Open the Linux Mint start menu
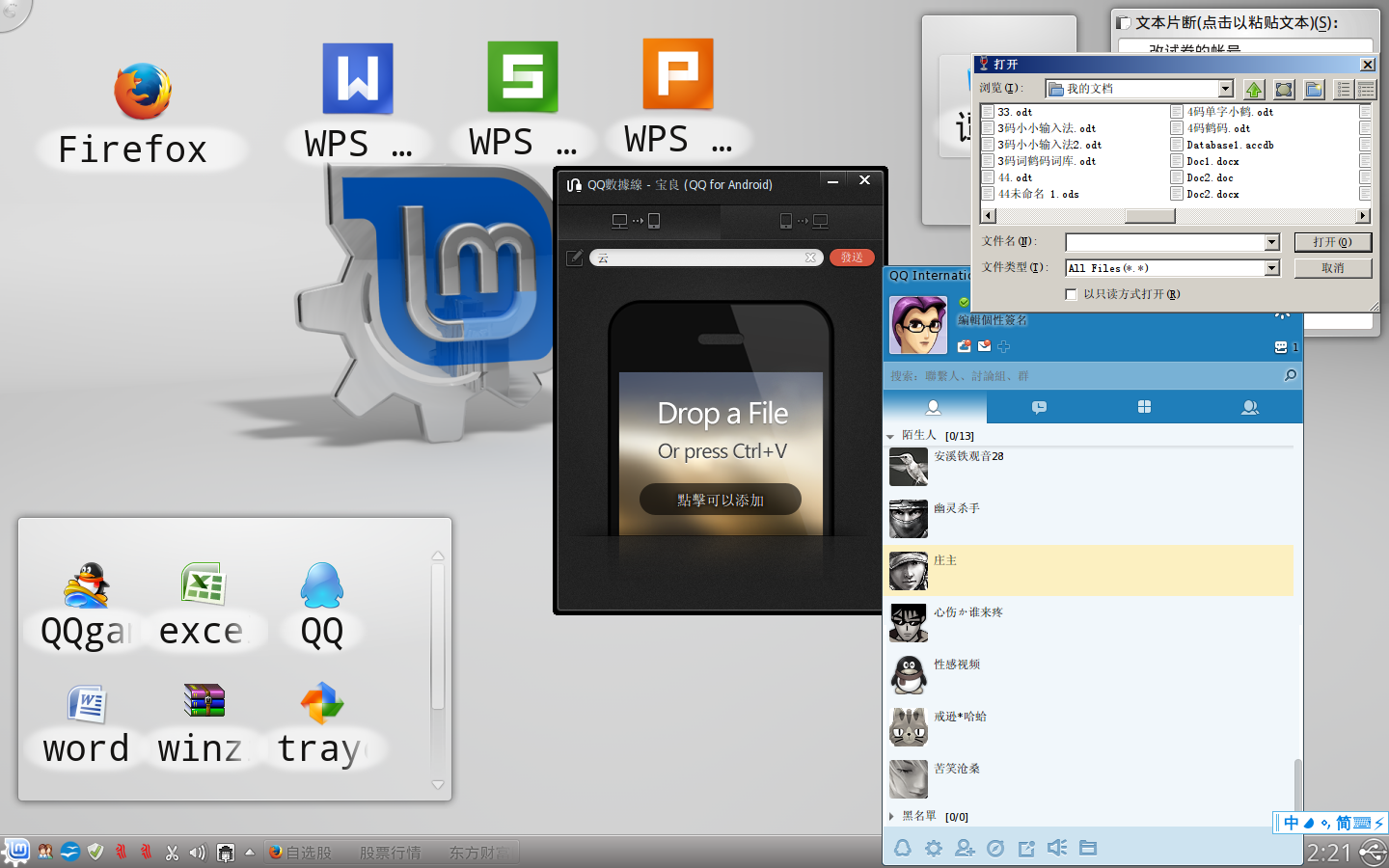Screen dimensions: 1389x868 pyautogui.click(x=17, y=852)
